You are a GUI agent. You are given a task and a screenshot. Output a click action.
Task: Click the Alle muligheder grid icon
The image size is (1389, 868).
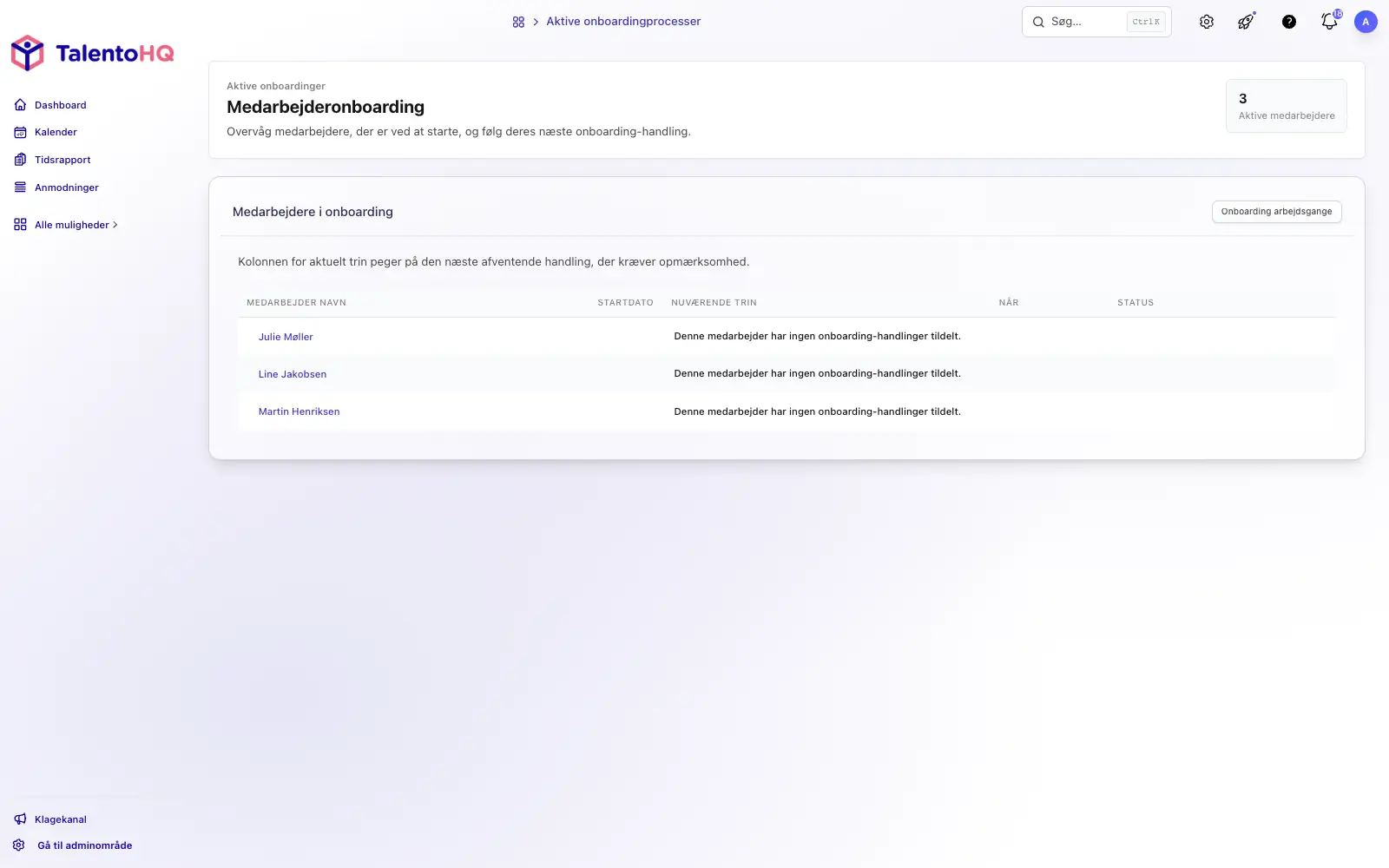click(20, 225)
